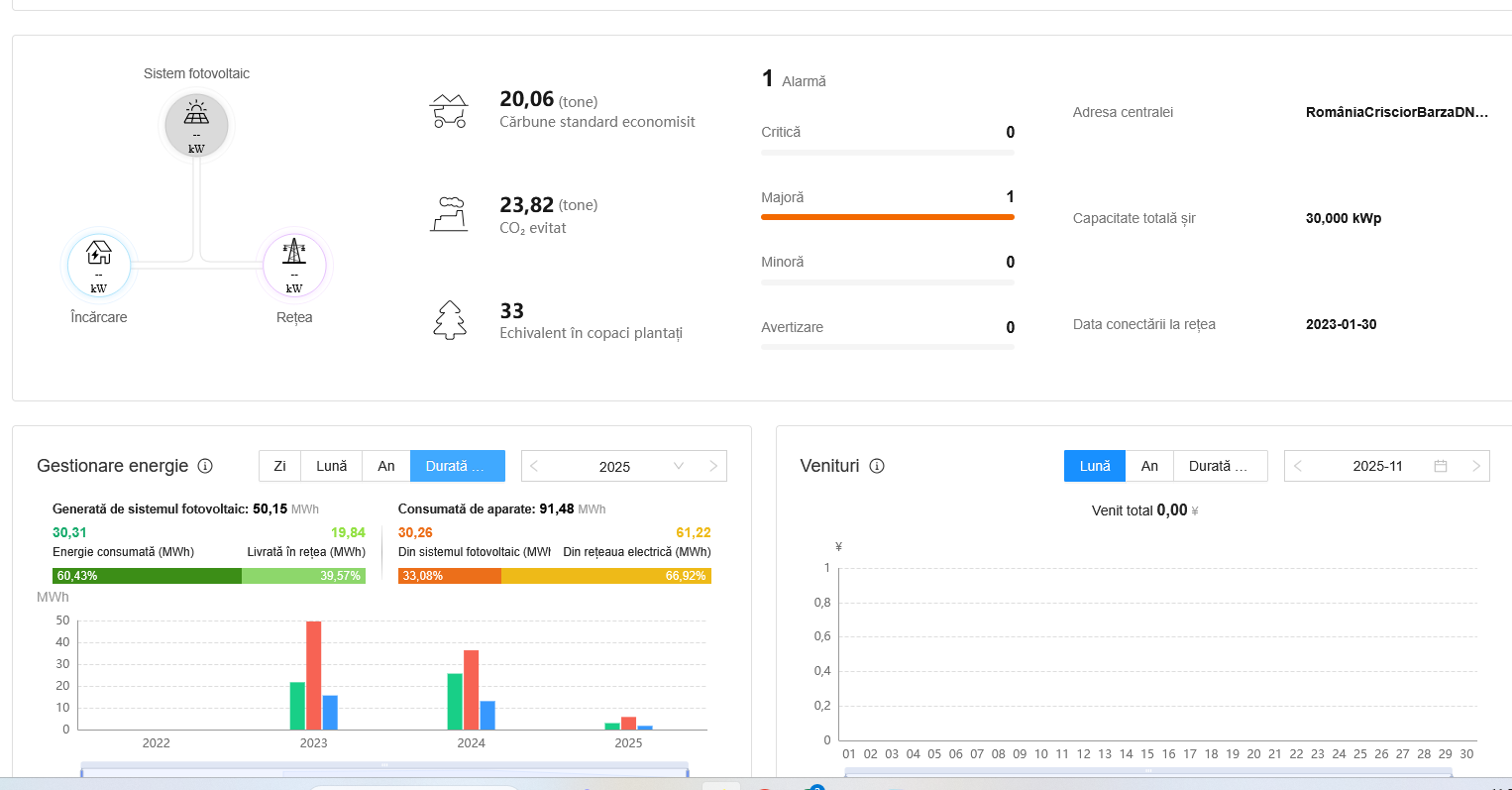Switch energy management to Zi view

click(279, 466)
